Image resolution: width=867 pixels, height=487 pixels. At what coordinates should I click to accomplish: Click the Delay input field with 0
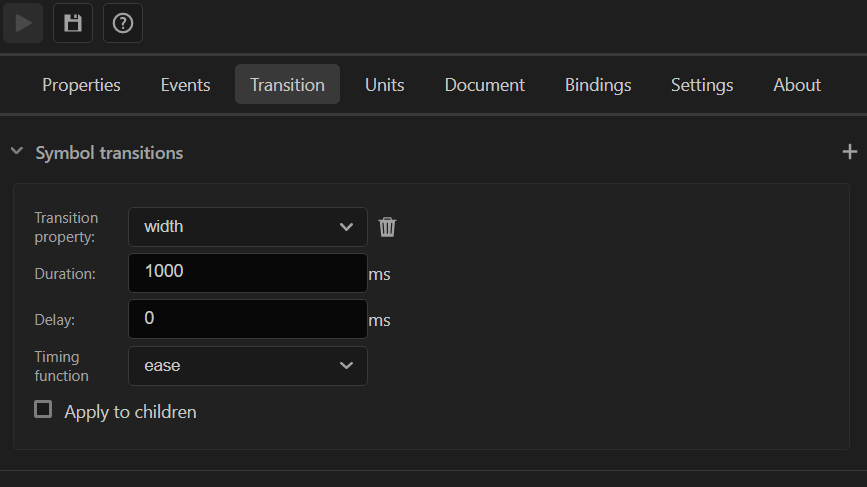coord(248,319)
